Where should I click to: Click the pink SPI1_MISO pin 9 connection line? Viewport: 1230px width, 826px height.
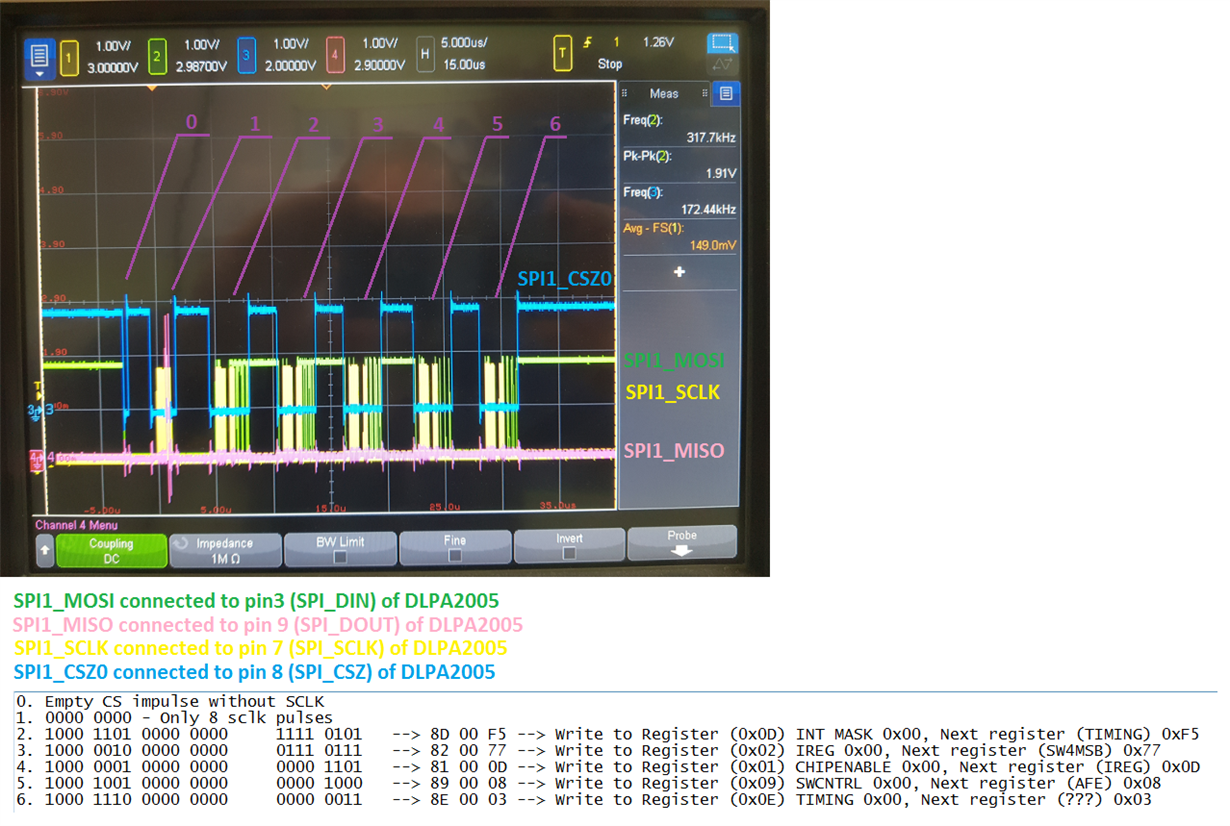268,625
